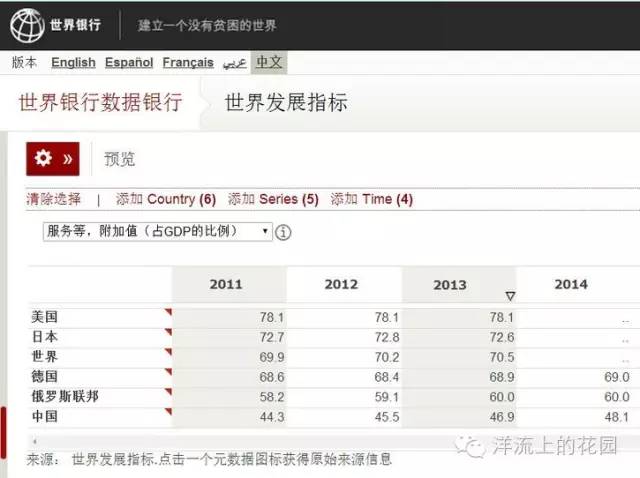Screen dimensions: 640x478
Task: Expand 添加 Country (6) selector
Action: (165, 199)
